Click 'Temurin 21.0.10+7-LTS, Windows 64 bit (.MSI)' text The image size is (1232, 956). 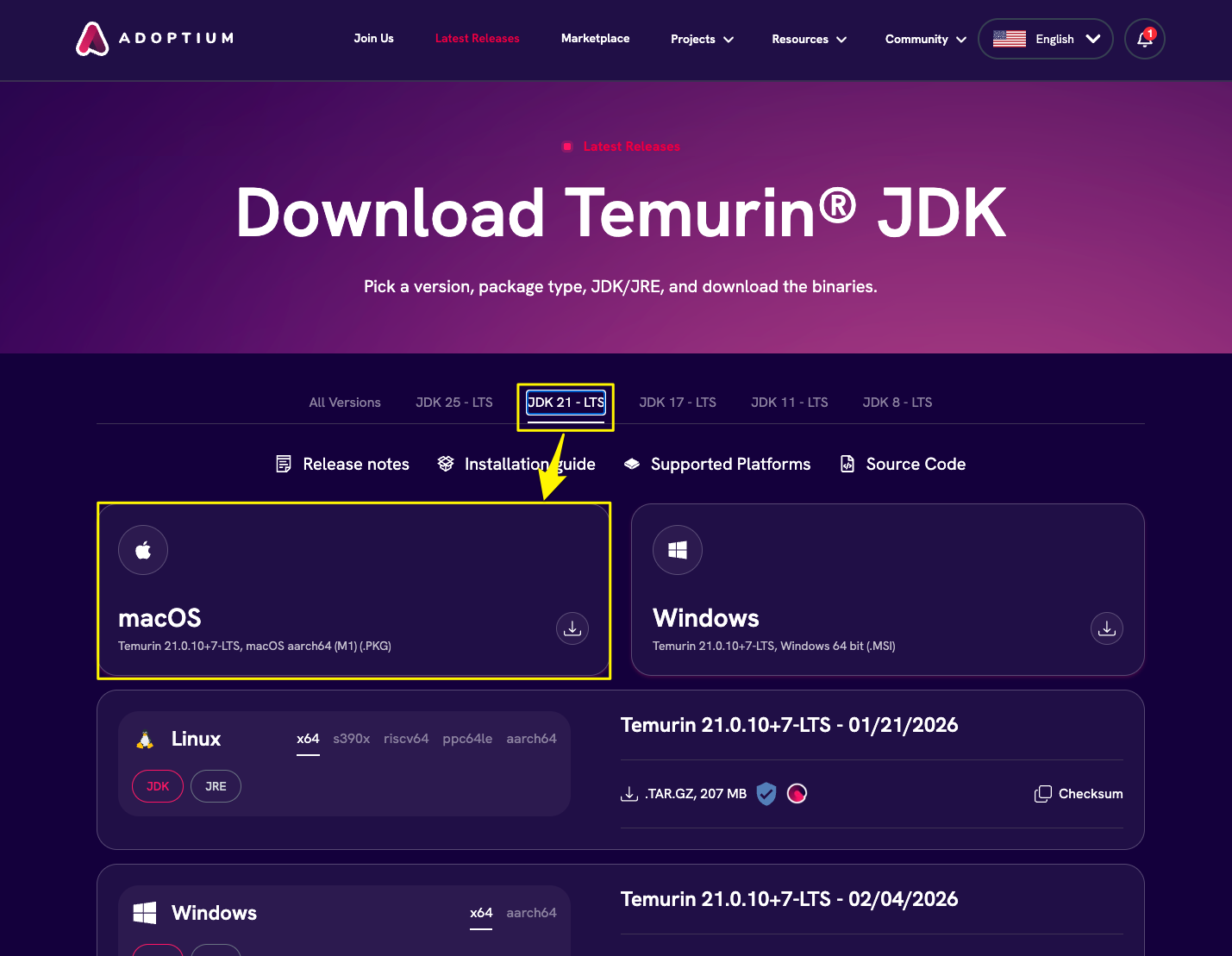pyautogui.click(x=774, y=646)
